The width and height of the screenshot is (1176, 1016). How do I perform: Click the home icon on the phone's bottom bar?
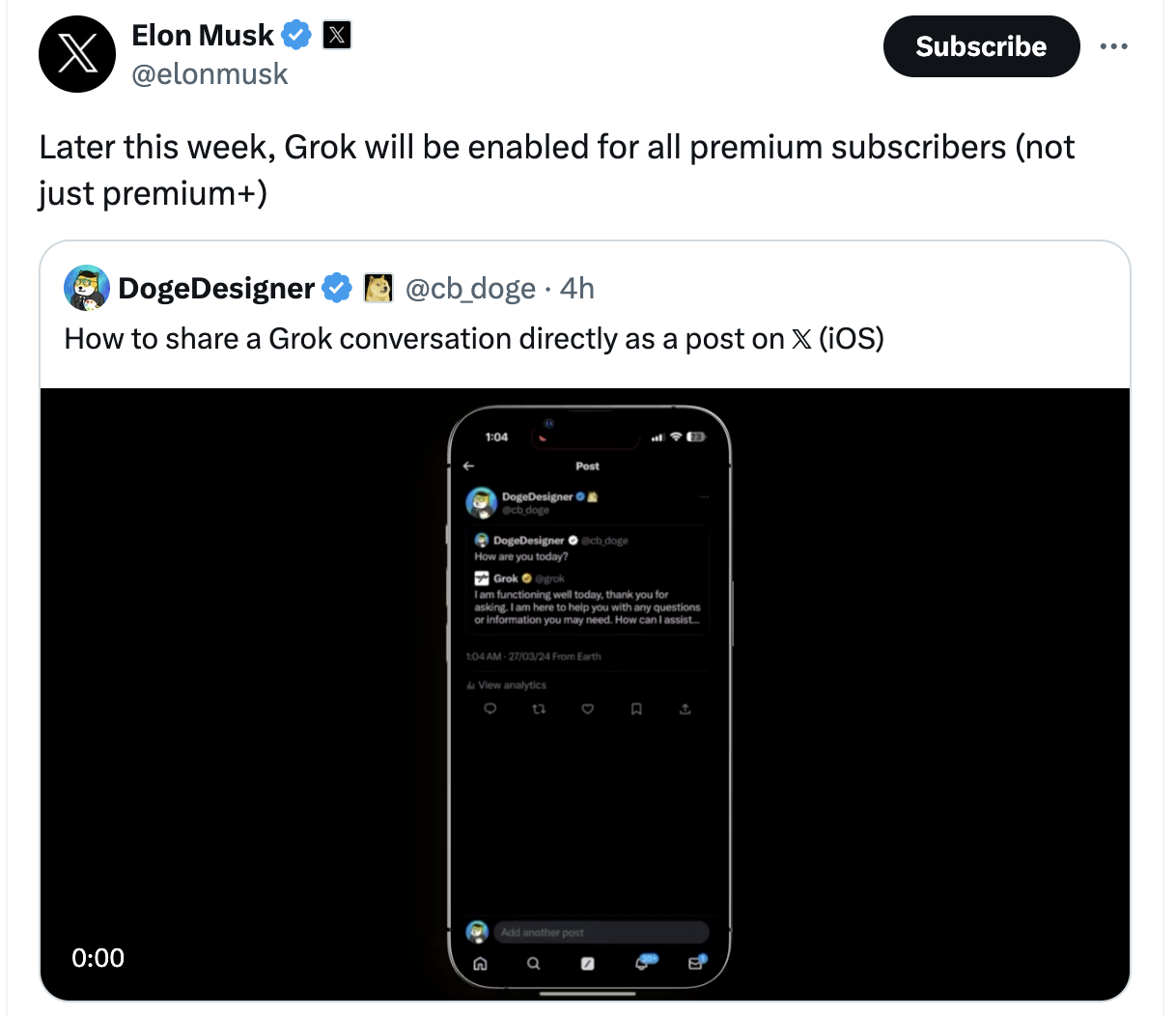tap(480, 963)
